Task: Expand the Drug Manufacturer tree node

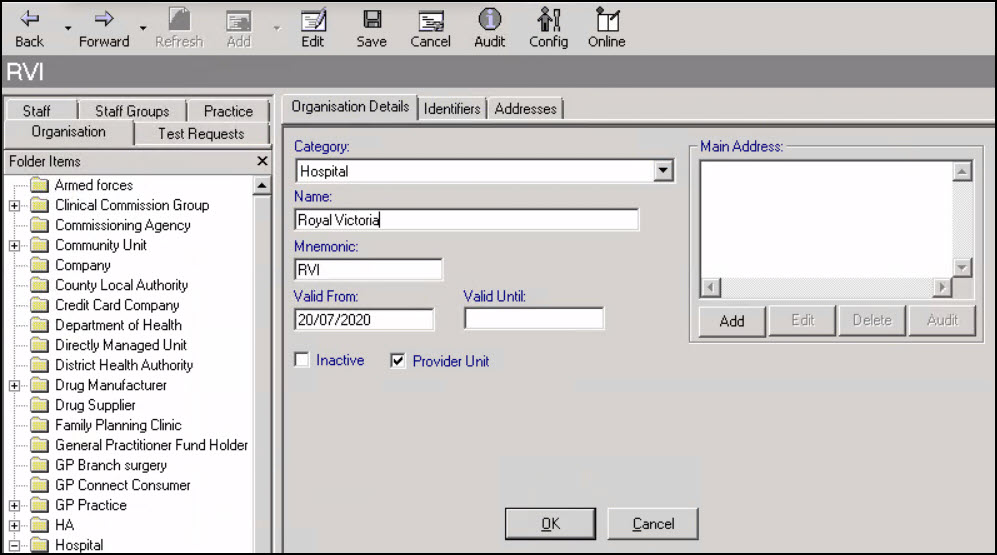Action: [x=15, y=386]
